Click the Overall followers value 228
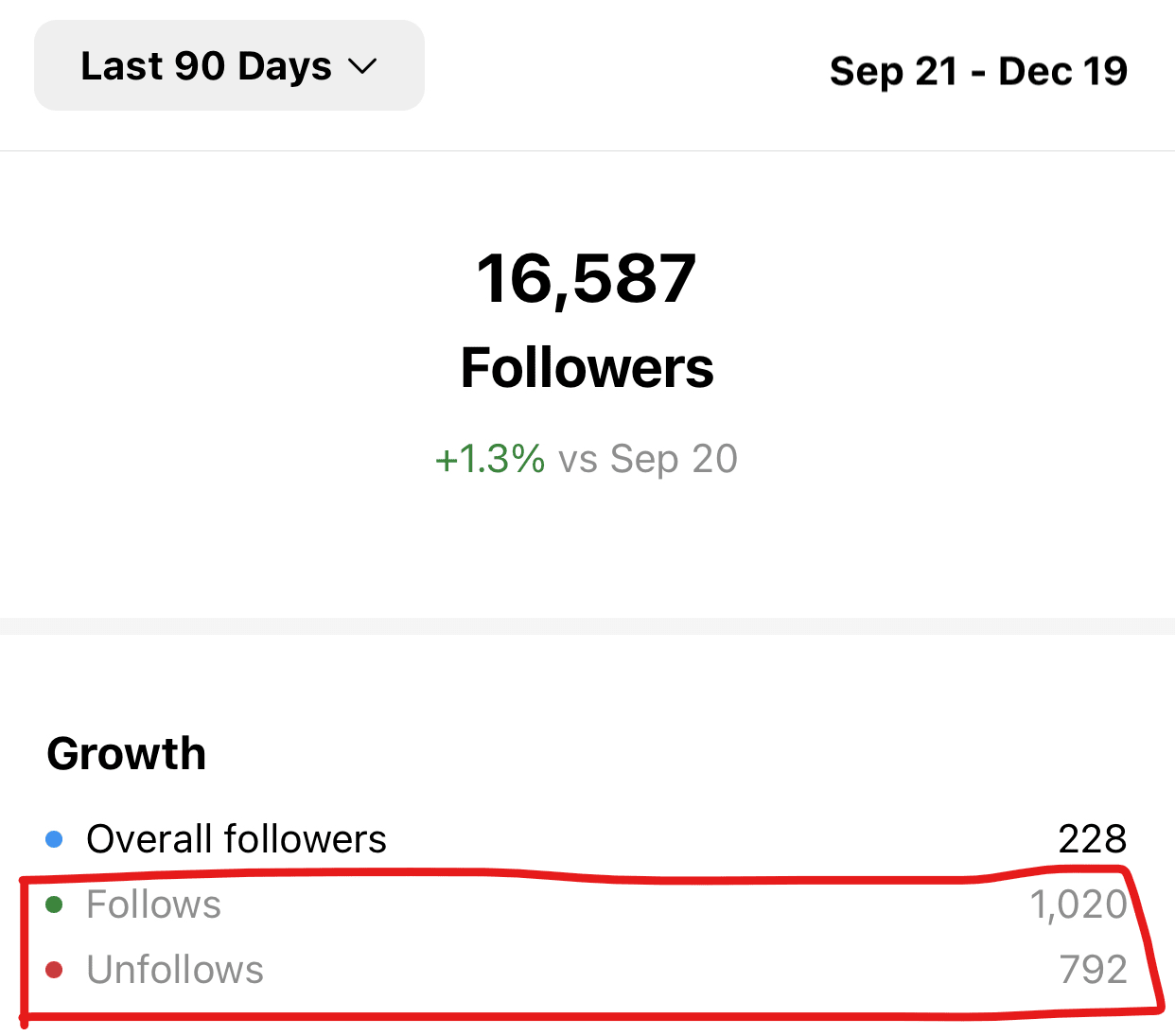This screenshot has width=1175, height=1036. tap(1092, 839)
